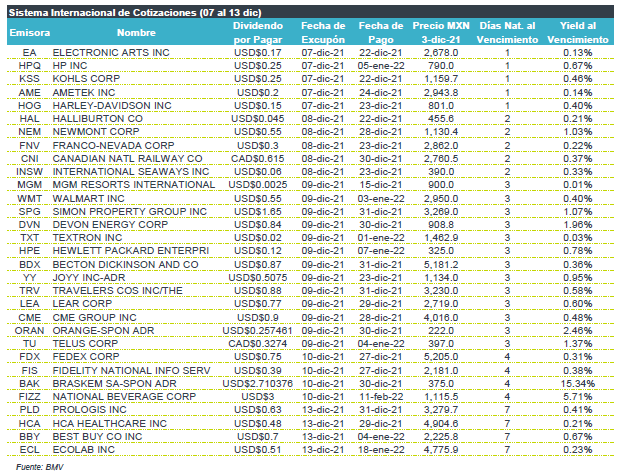
Task: Click the Nombre column header
Action: (136, 33)
